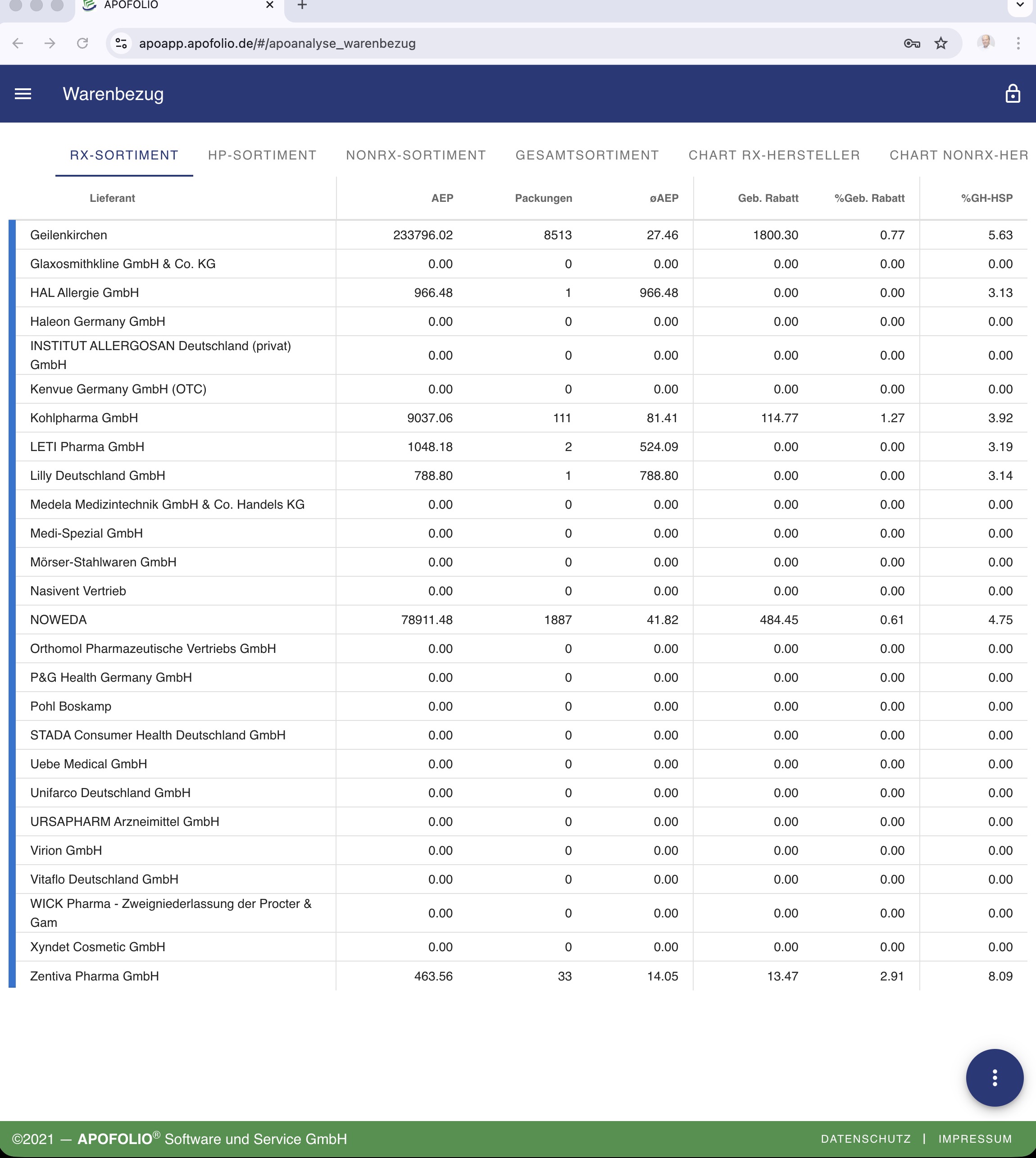Click the browser profile avatar
The height and width of the screenshot is (1158, 1036).
pos(986,42)
